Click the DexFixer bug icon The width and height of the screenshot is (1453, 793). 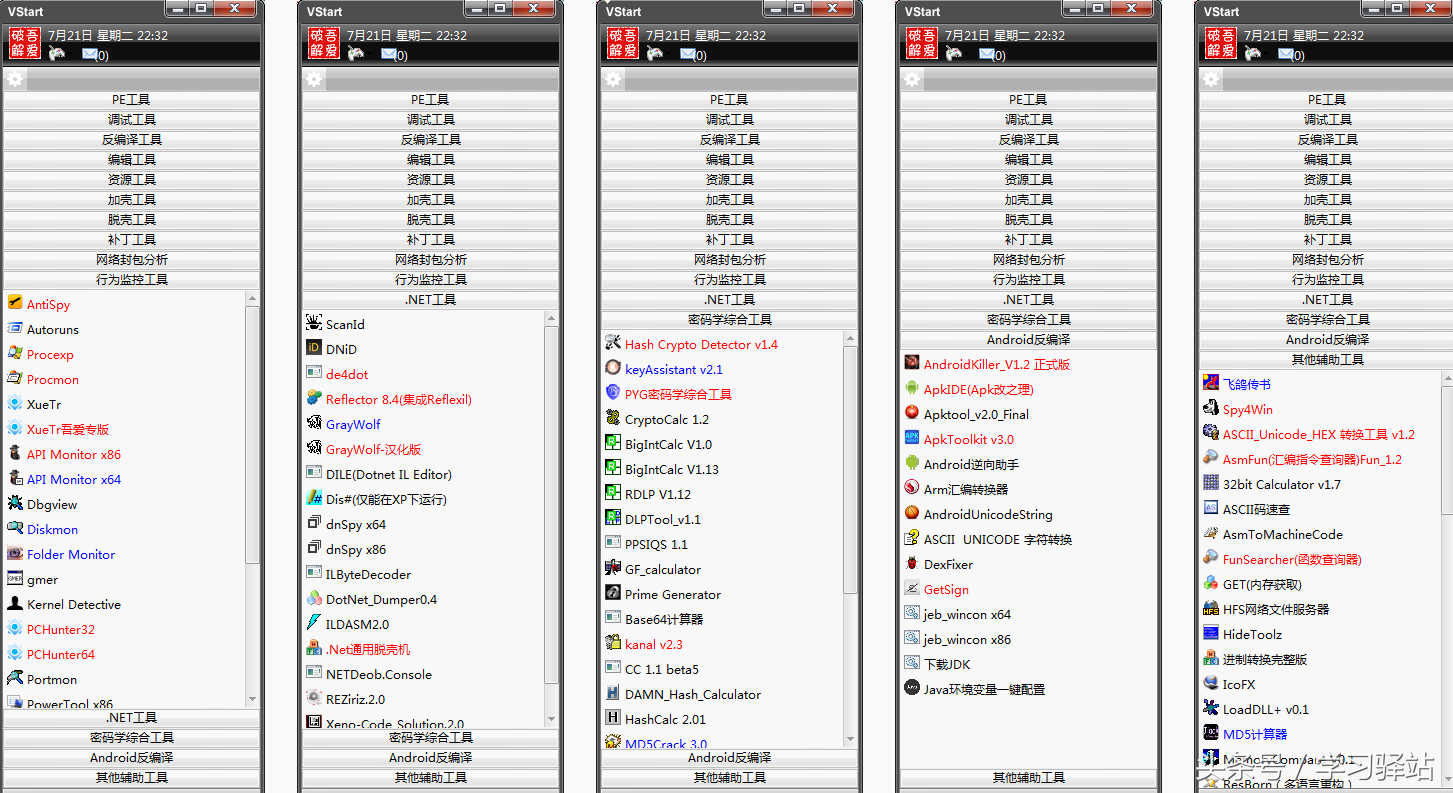(912, 564)
